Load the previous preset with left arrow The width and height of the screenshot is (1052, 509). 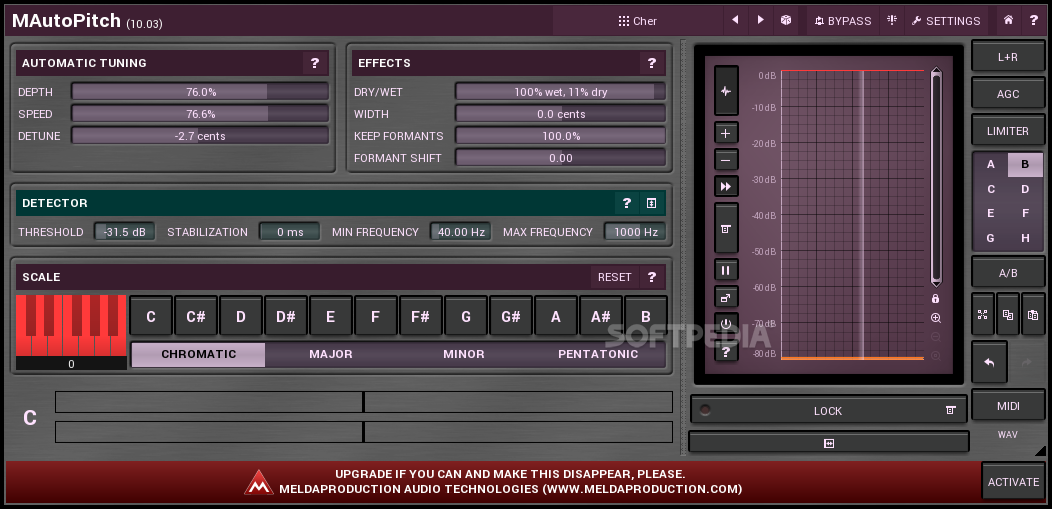pos(735,21)
